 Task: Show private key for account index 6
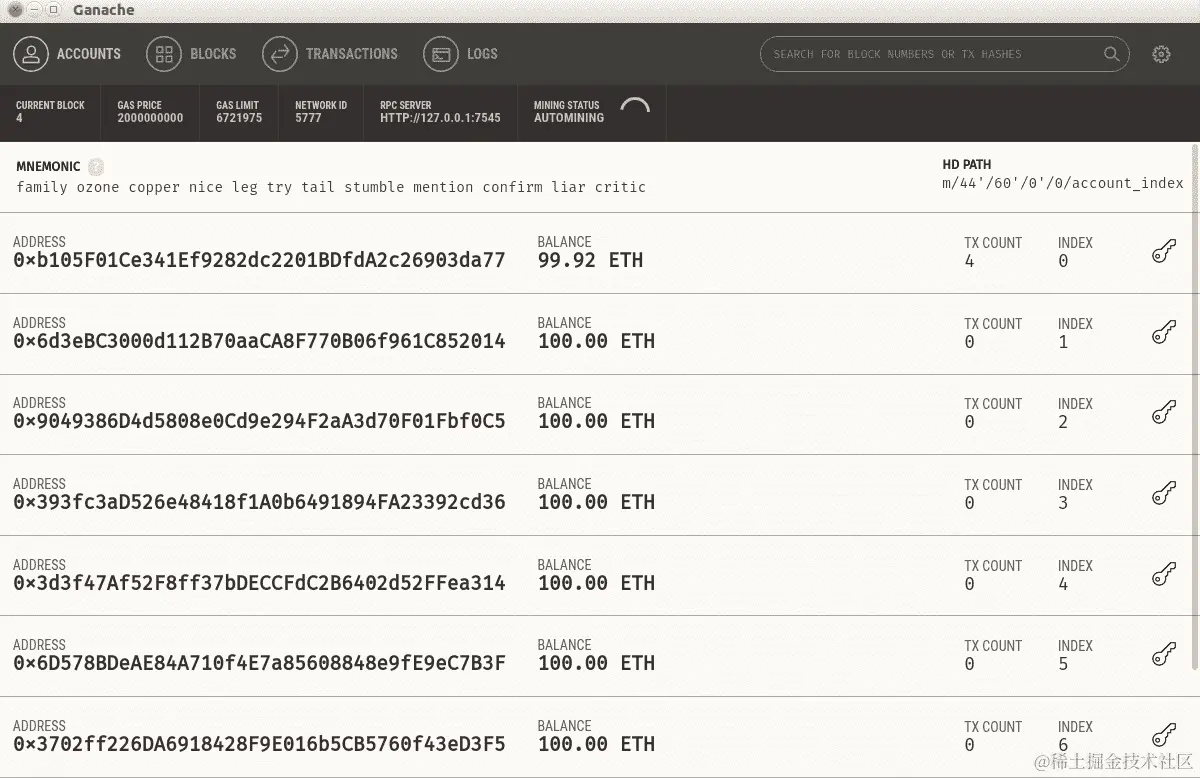[x=1163, y=736]
